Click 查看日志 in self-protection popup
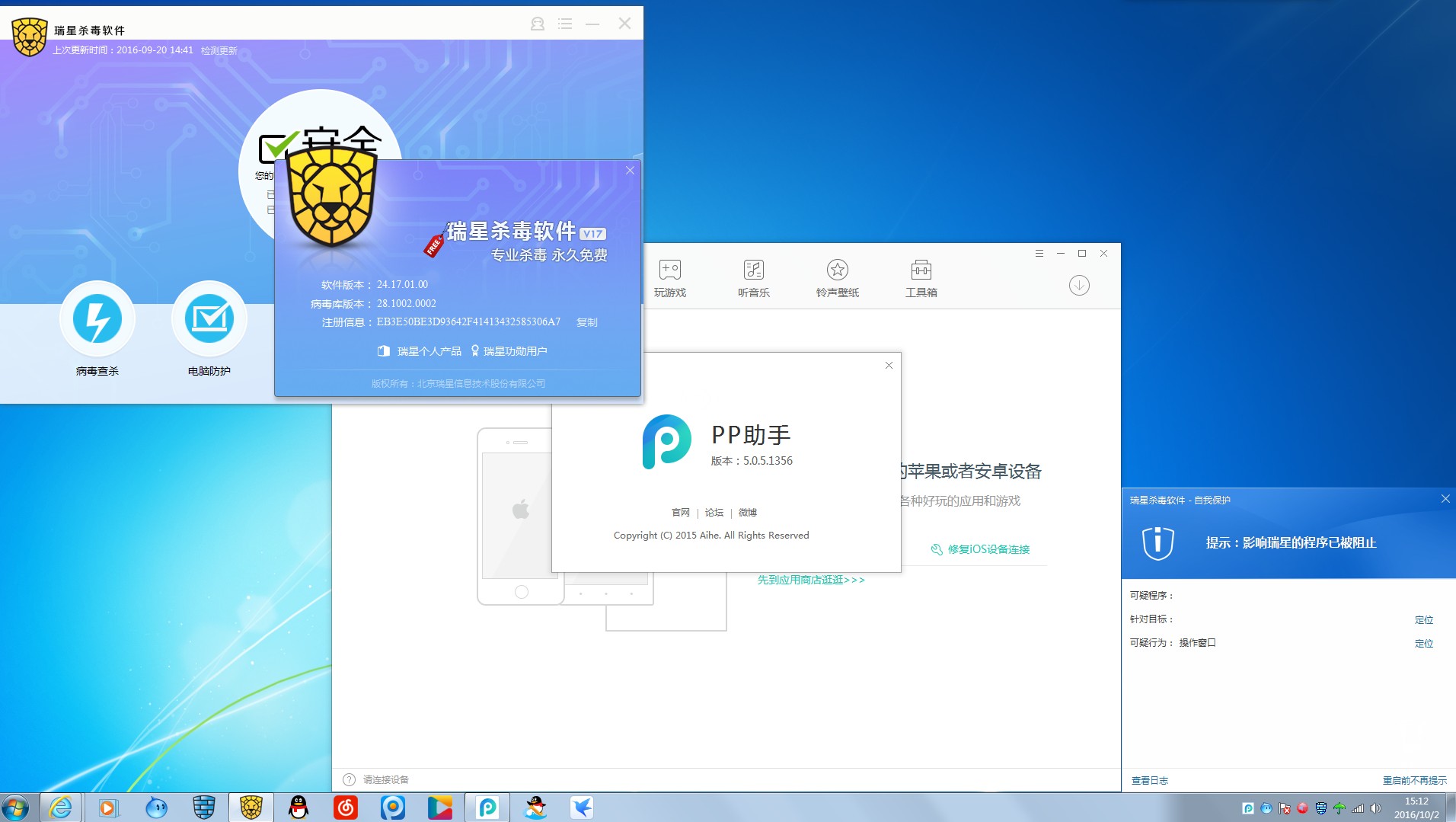The height and width of the screenshot is (822, 1456). pos(1149,780)
